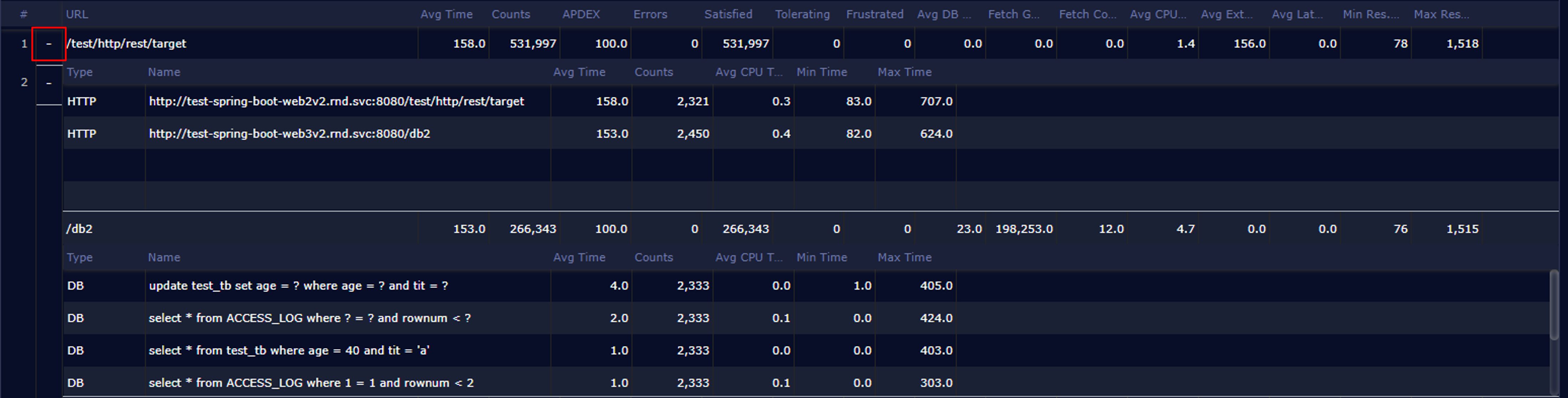1568x398 pixels.
Task: Click the Max Res... column header
Action: tap(1441, 14)
